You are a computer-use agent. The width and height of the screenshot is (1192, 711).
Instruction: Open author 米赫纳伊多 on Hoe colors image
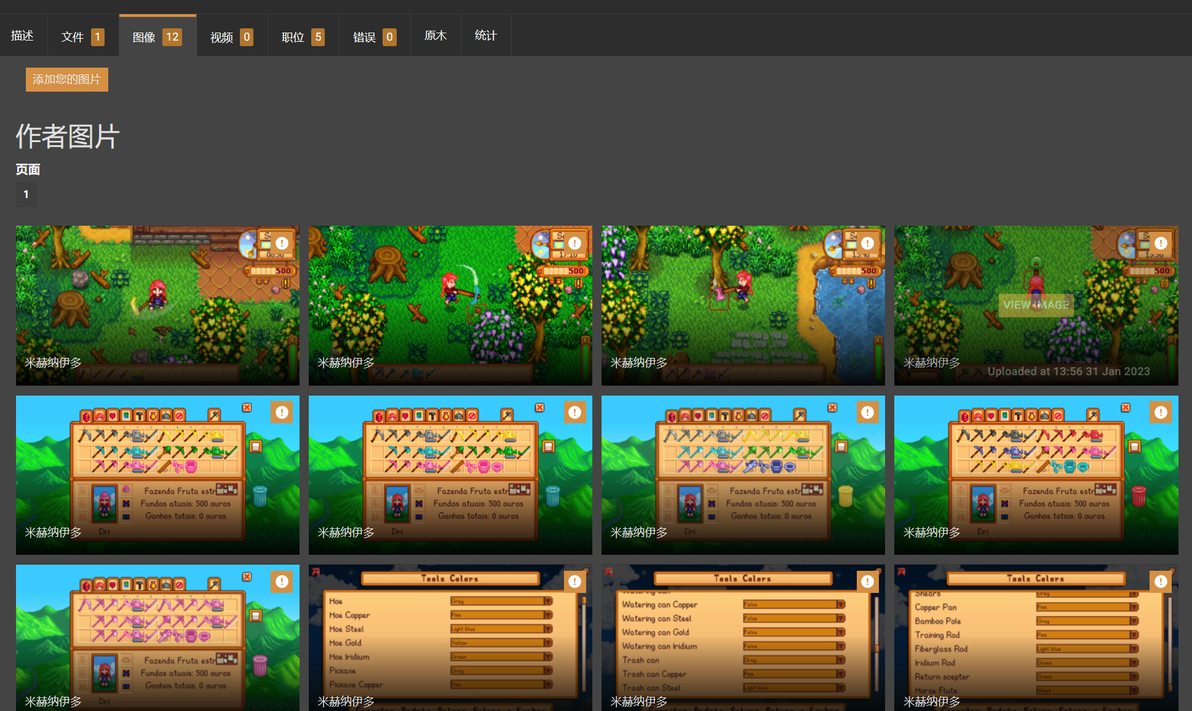pos(346,701)
